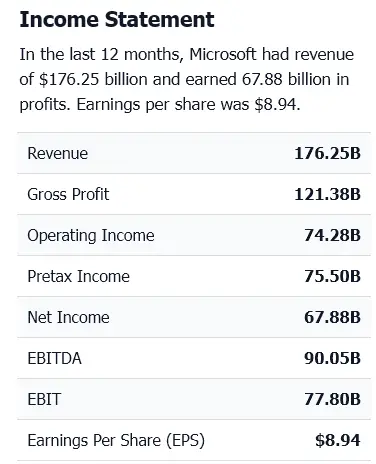
Task: Select the $8.94 EPS table value
Action: [x=338, y=440]
